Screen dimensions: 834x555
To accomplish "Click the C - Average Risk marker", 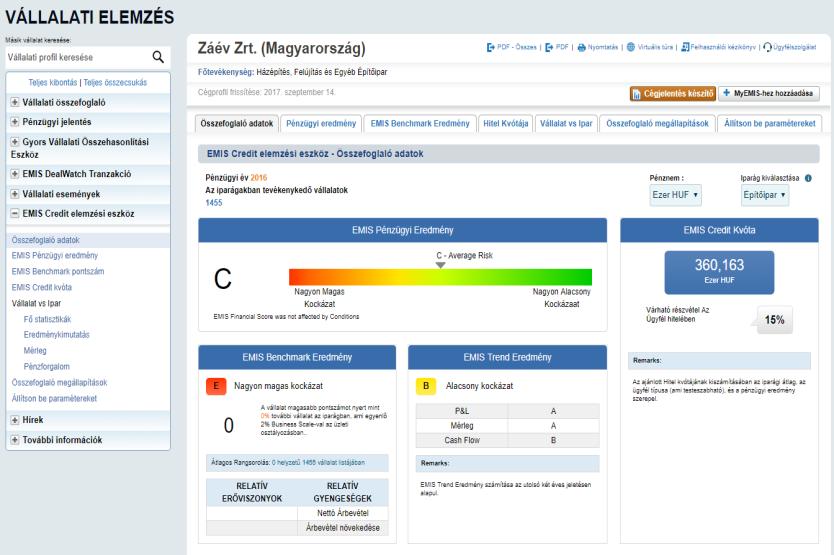I will [440, 265].
